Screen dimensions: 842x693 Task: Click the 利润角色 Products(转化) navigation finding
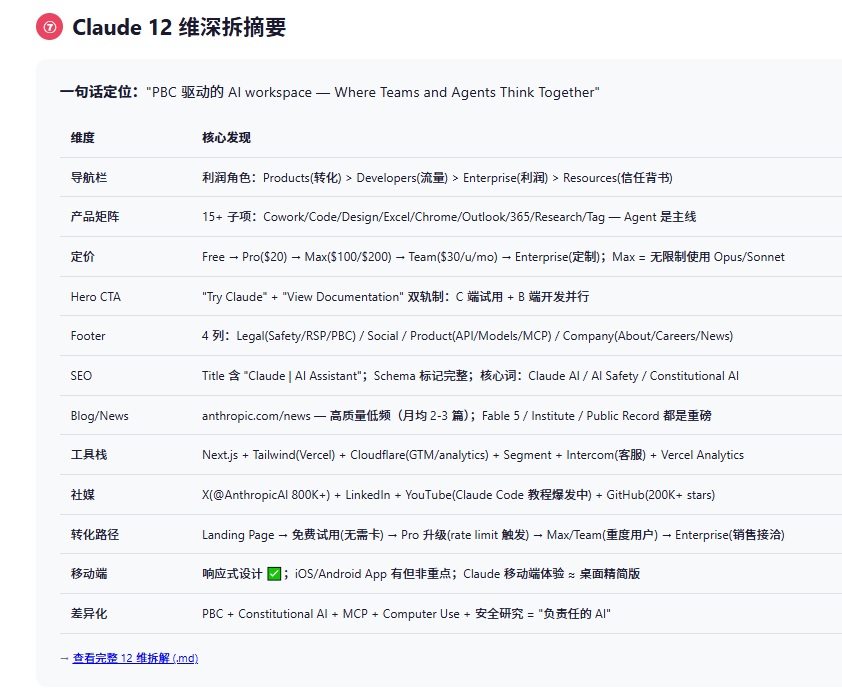[x=437, y=178]
